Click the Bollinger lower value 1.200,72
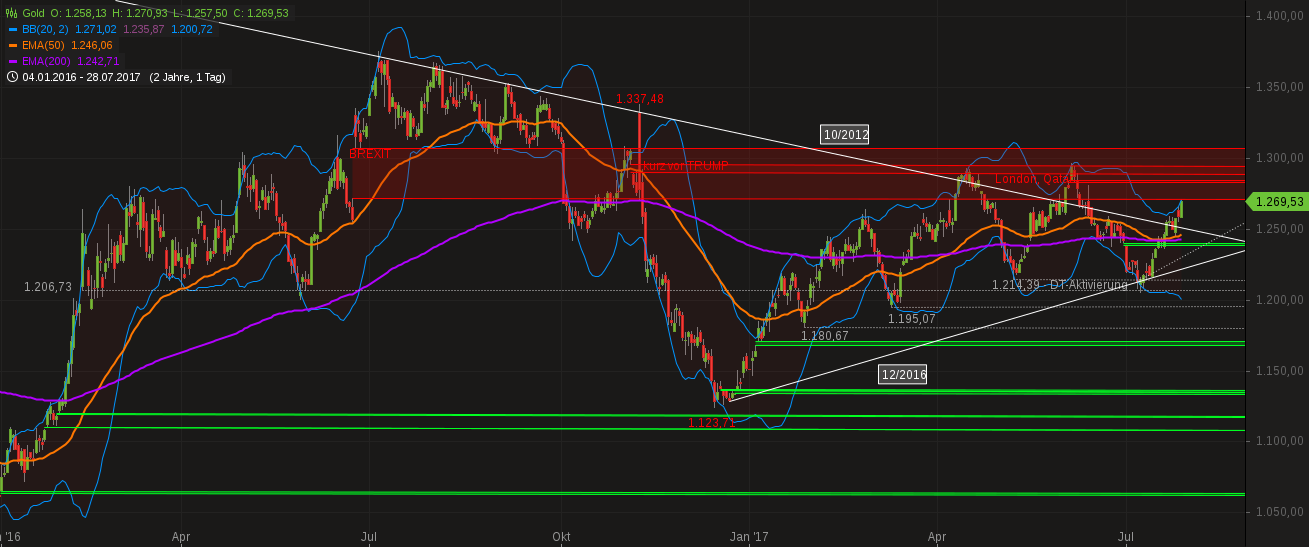 pyautogui.click(x=192, y=29)
